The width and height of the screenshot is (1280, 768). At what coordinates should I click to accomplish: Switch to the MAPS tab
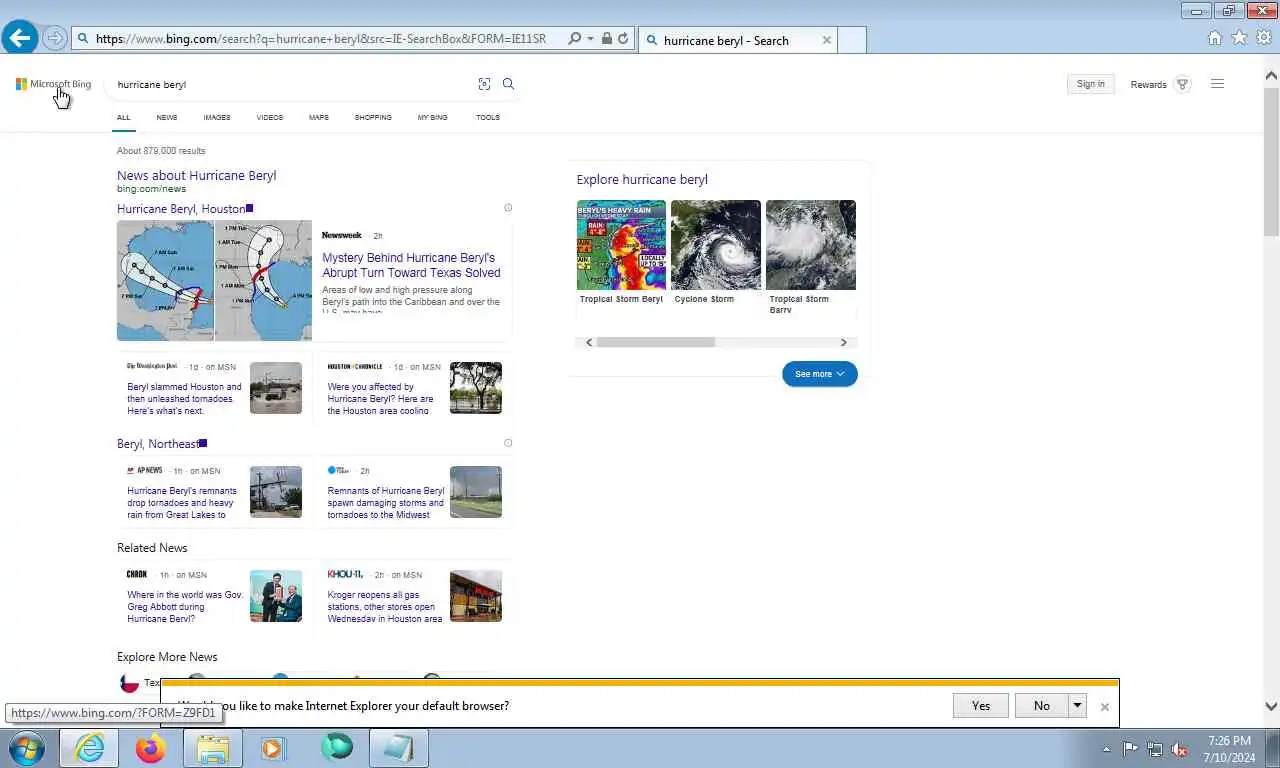tap(318, 117)
